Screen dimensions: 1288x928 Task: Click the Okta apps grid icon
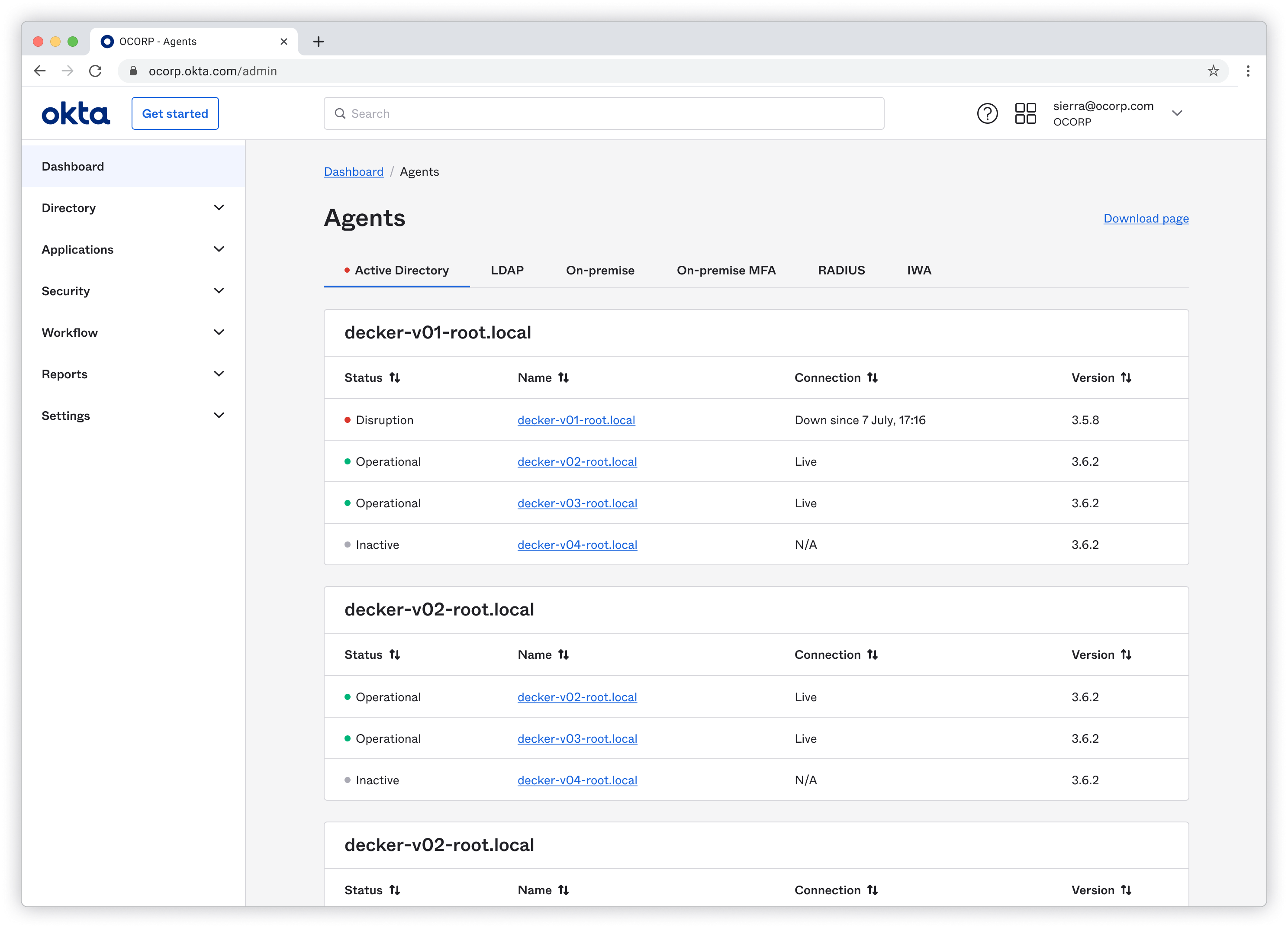coord(1026,113)
